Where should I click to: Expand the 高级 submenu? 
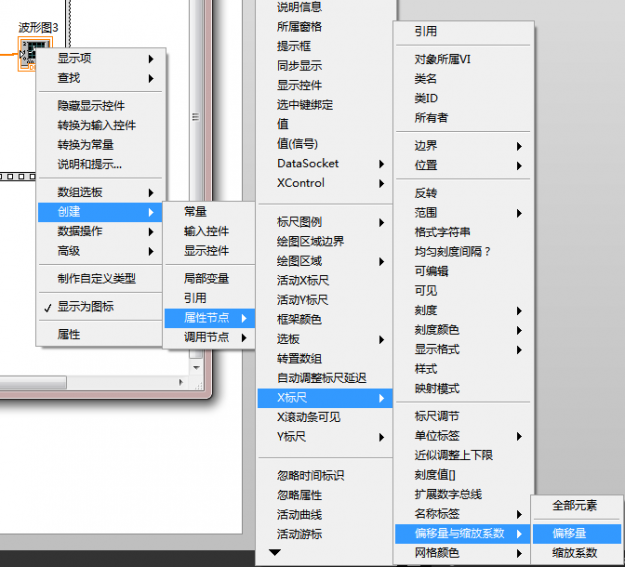pyautogui.click(x=100, y=251)
